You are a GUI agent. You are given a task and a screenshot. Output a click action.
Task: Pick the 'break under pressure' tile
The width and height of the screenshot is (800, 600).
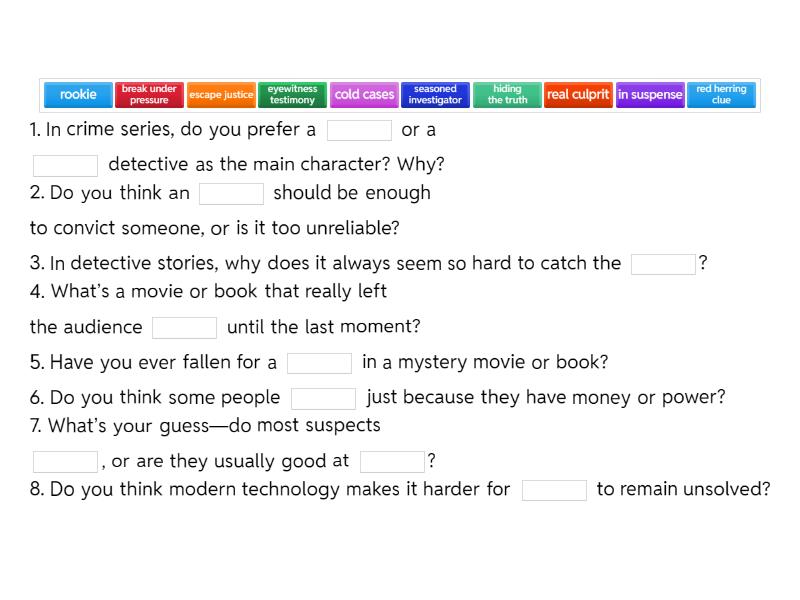coord(149,95)
